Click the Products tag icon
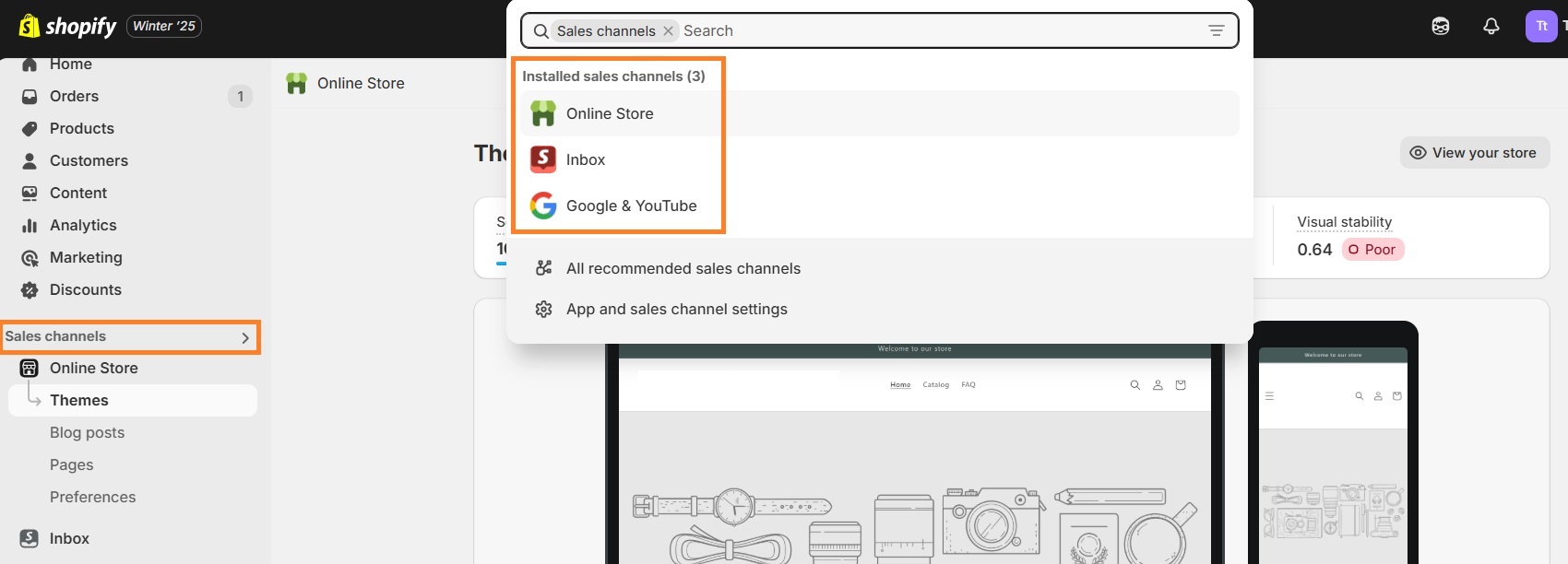Viewport: 1568px width, 564px height. [x=30, y=128]
